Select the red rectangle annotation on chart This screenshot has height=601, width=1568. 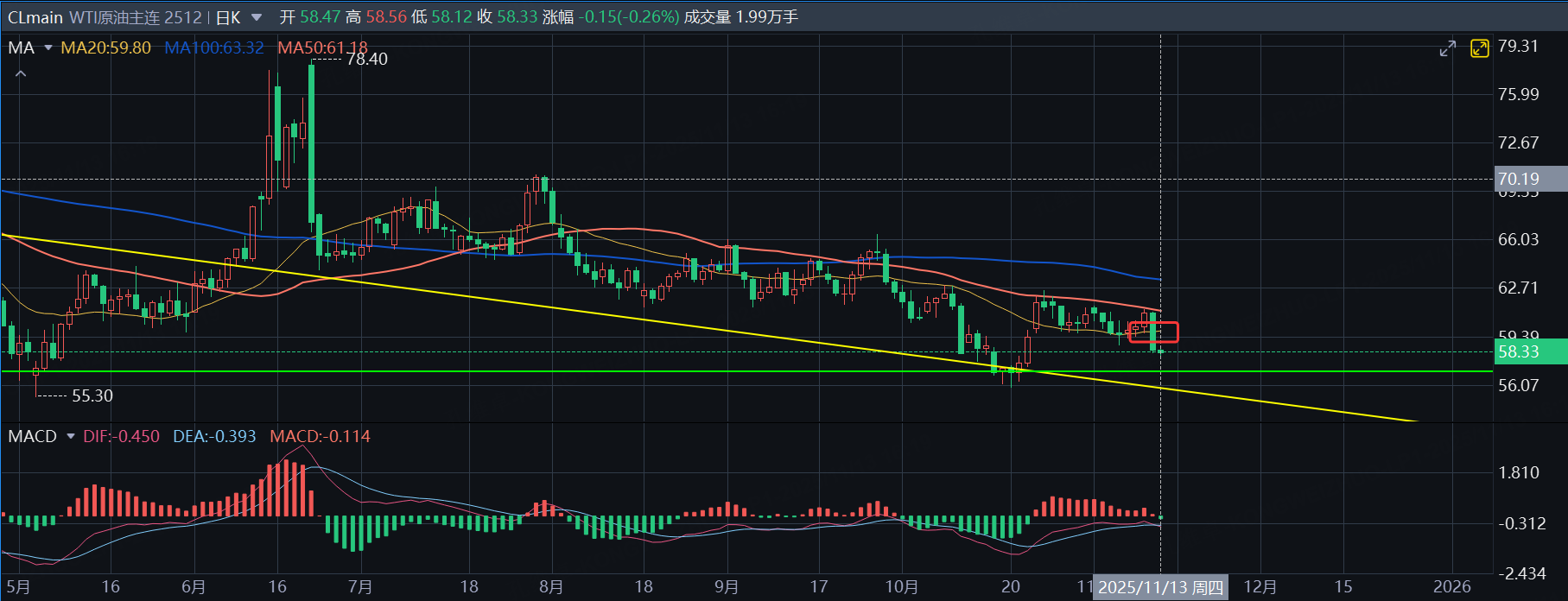tap(1154, 332)
